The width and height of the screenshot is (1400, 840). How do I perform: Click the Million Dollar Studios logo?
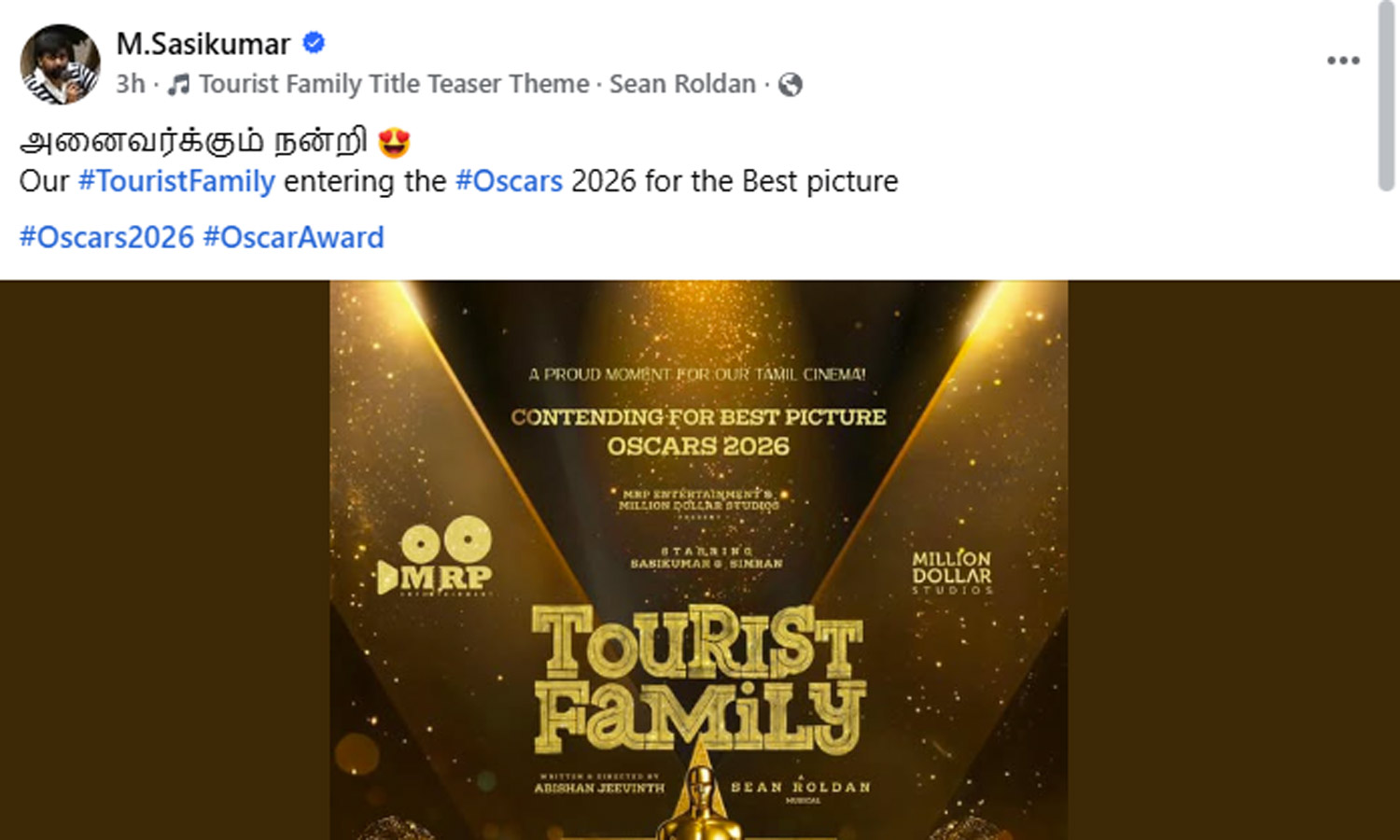[x=951, y=571]
